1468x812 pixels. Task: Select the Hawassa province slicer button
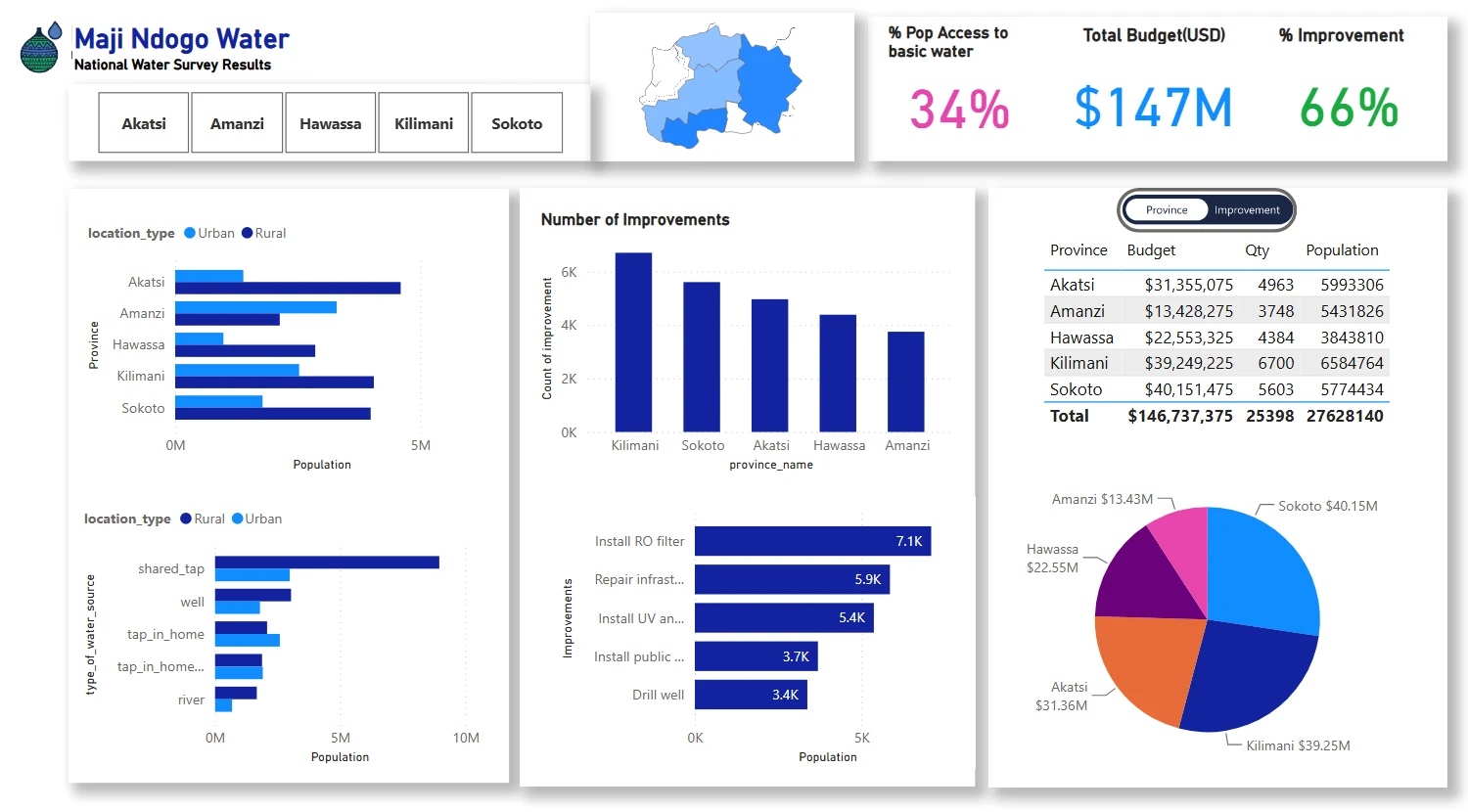[x=330, y=123]
